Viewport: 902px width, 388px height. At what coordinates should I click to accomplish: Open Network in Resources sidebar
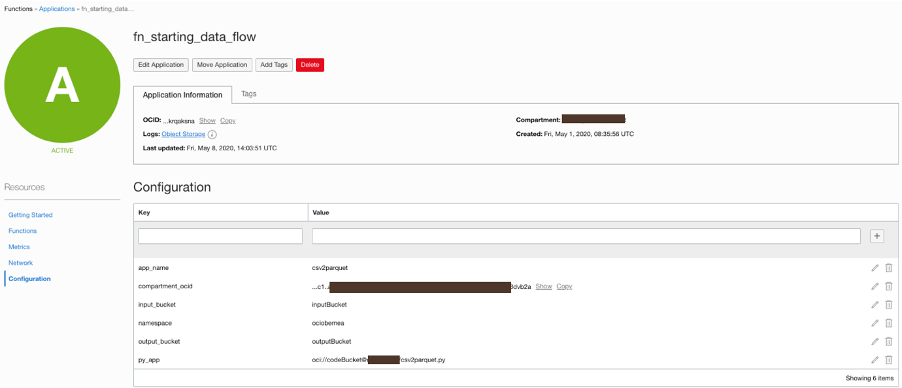click(x=20, y=263)
